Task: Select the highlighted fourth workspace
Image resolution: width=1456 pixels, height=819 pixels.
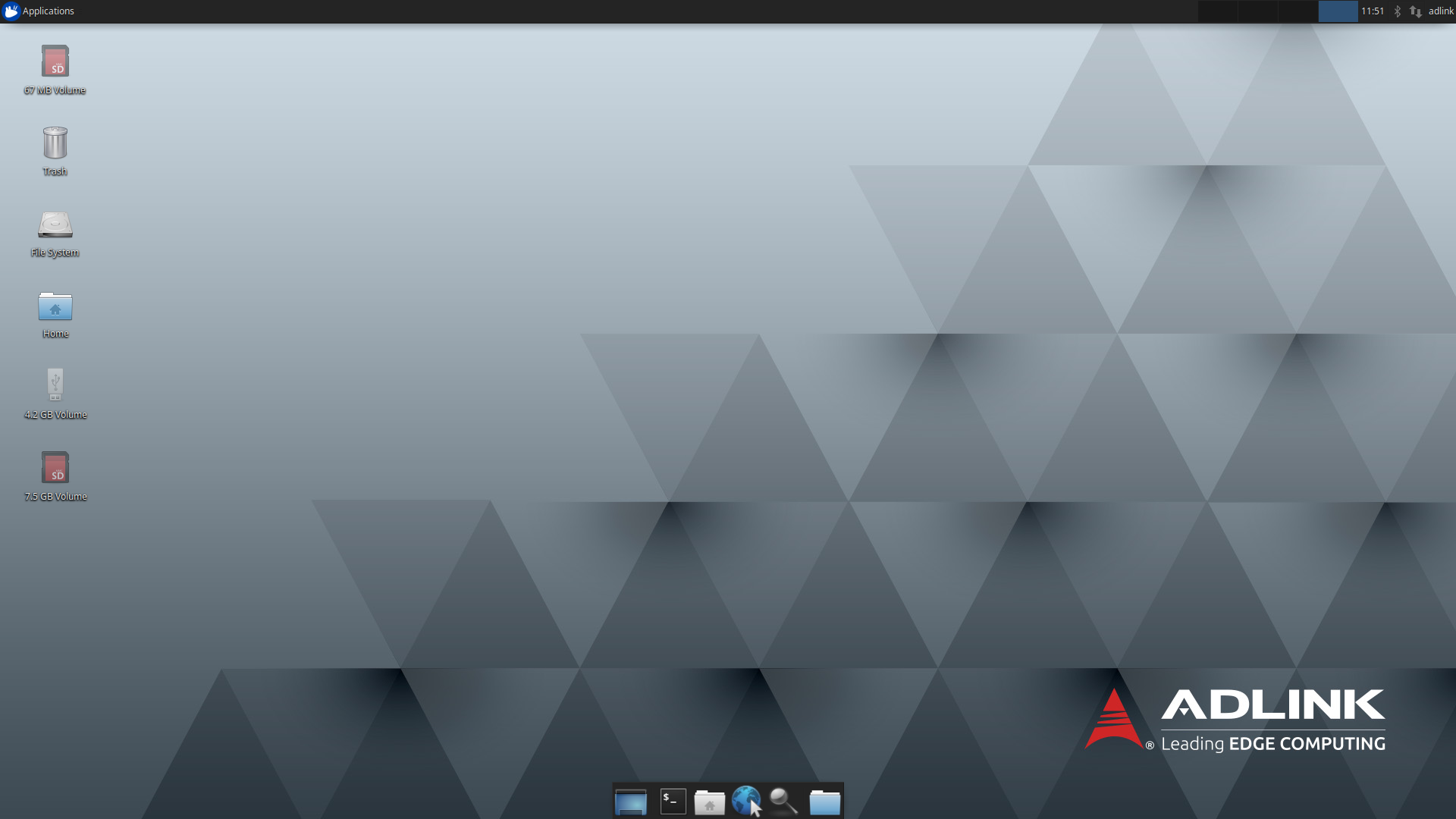Action: tap(1338, 11)
